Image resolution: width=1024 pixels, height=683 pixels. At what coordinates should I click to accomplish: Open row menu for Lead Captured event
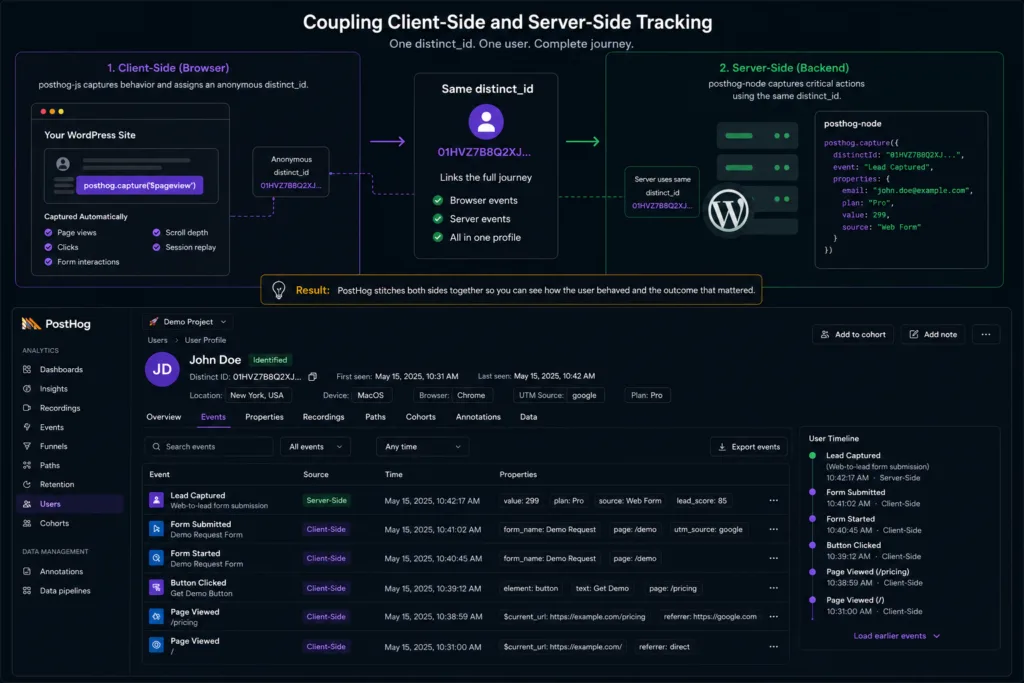pos(773,500)
